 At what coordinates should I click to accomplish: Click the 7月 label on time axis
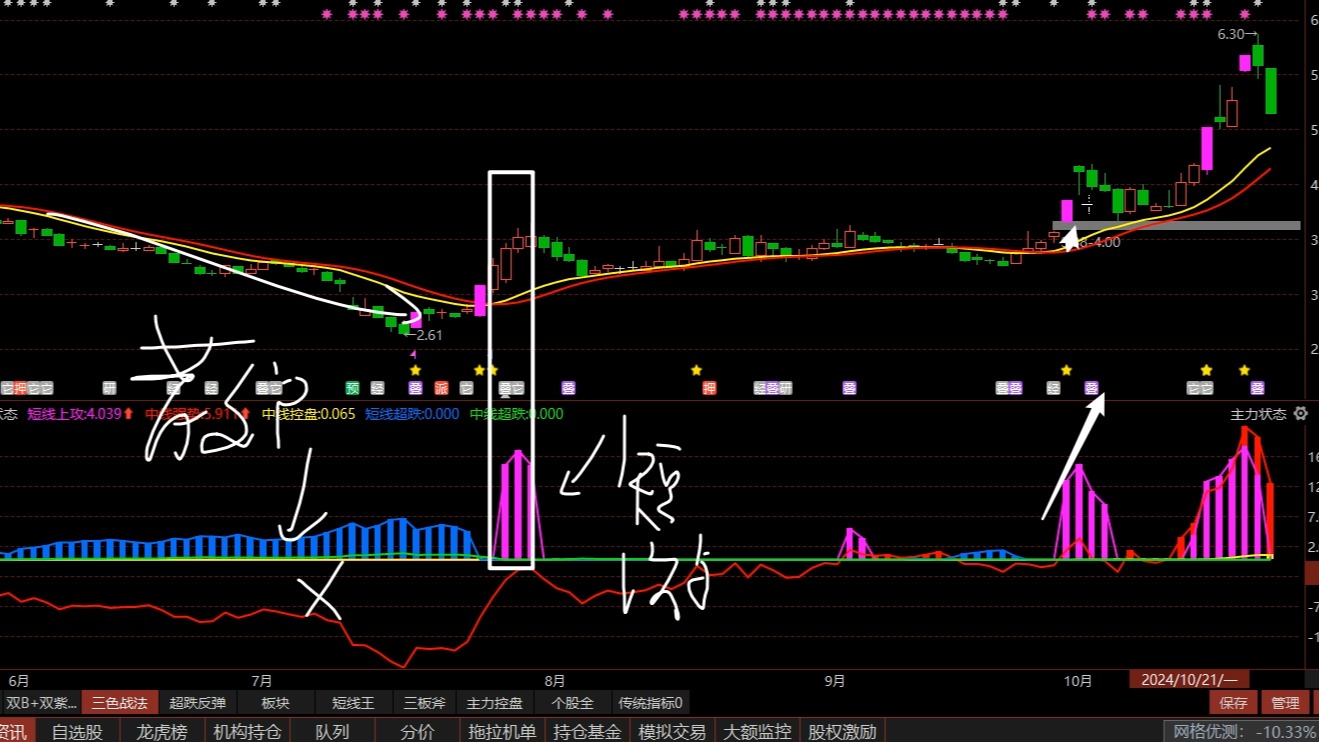pyautogui.click(x=263, y=680)
